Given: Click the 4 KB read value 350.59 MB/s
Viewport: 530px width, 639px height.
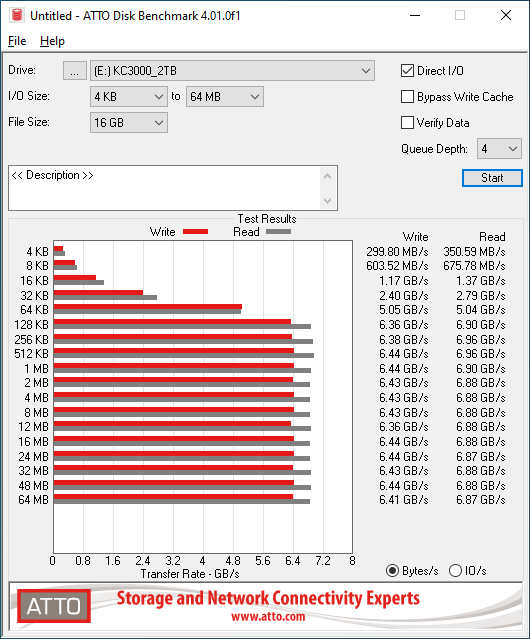Looking at the screenshot, I should [x=474, y=252].
